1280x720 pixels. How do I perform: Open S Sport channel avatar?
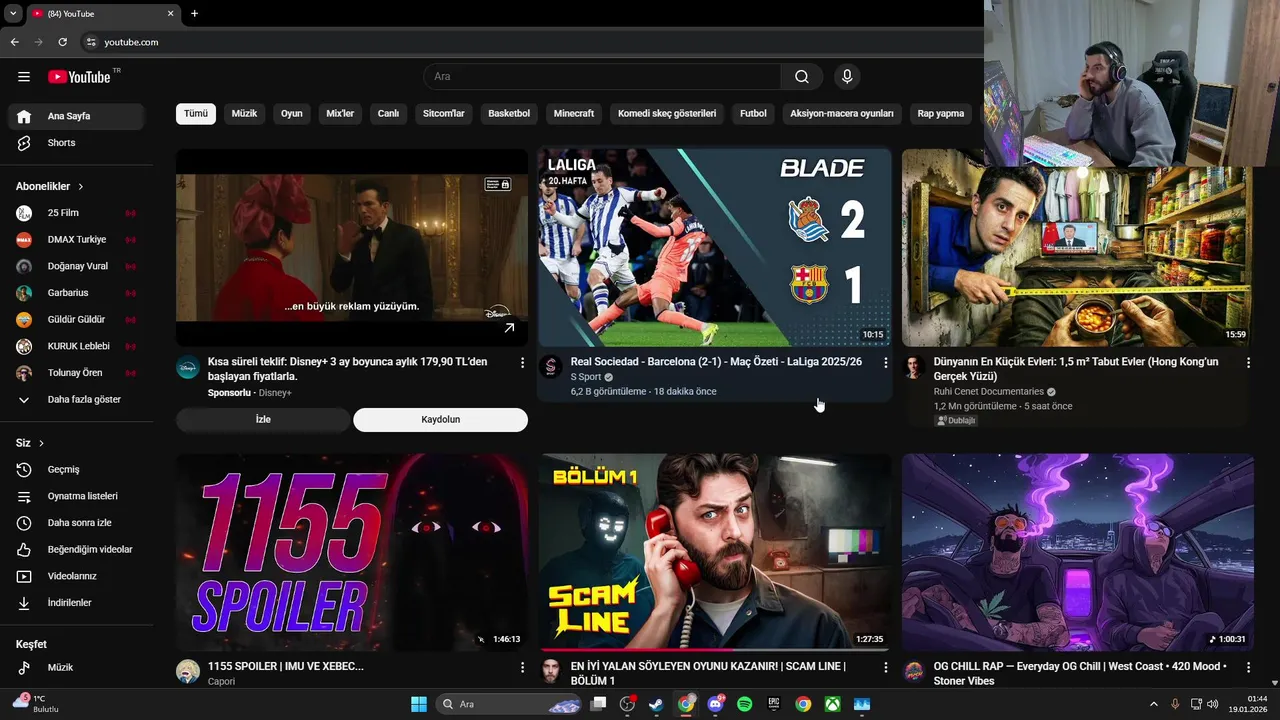[x=551, y=367]
